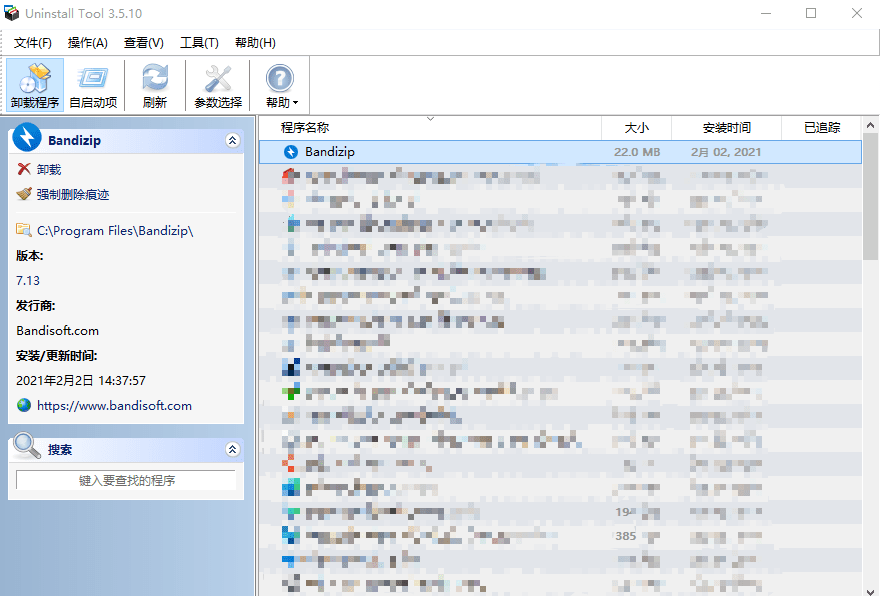Click the magnifier icon in the 搜索 panel
Viewport: 880px width, 596px height.
pyautogui.click(x=27, y=446)
